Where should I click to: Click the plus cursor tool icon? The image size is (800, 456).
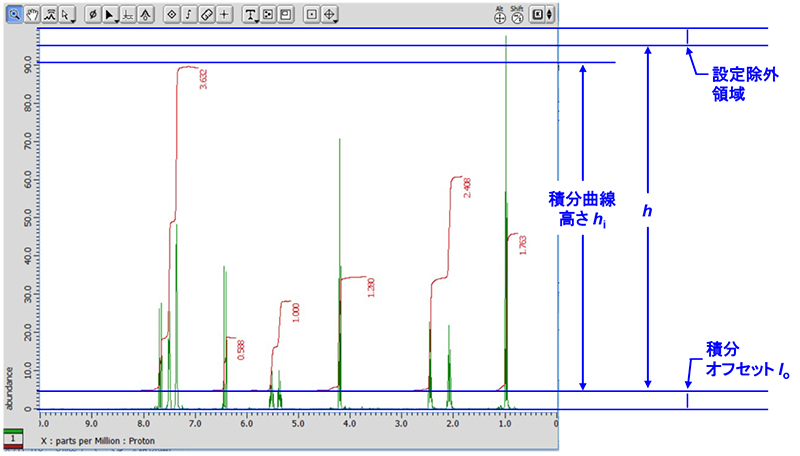point(223,15)
